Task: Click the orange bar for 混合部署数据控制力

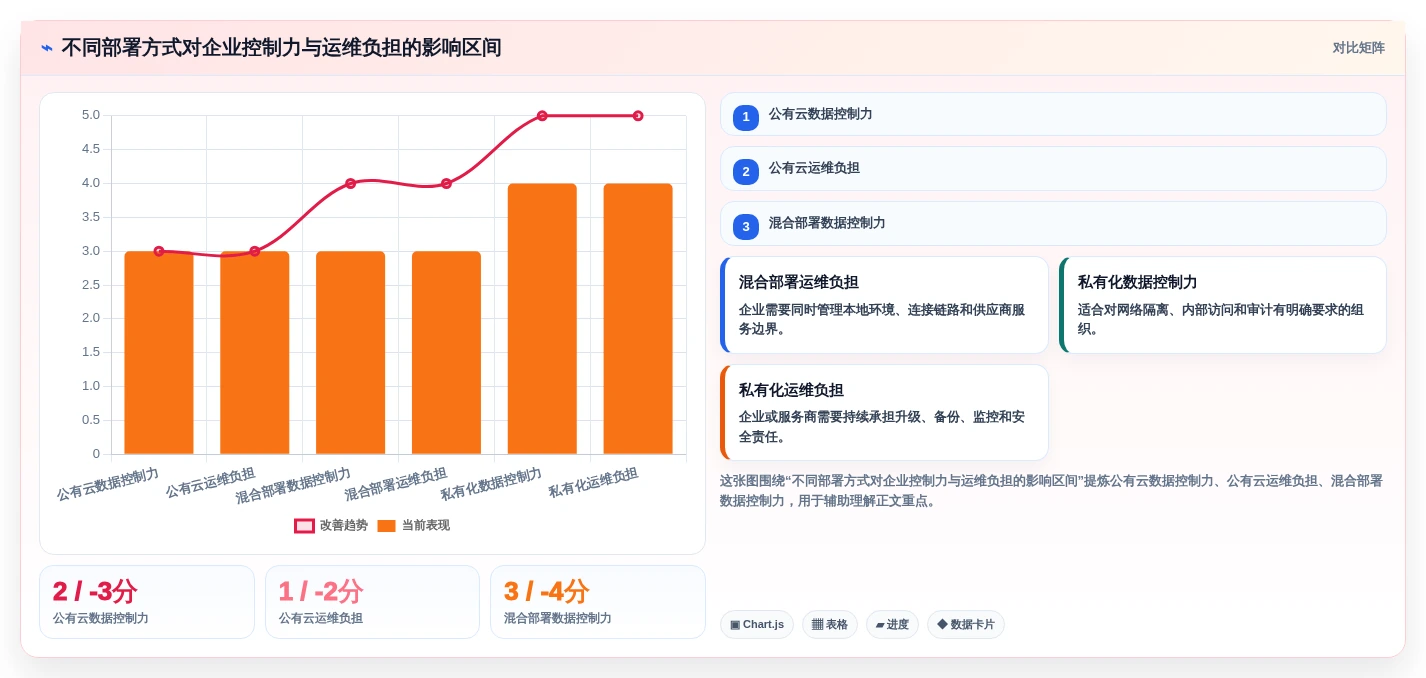Action: (351, 352)
